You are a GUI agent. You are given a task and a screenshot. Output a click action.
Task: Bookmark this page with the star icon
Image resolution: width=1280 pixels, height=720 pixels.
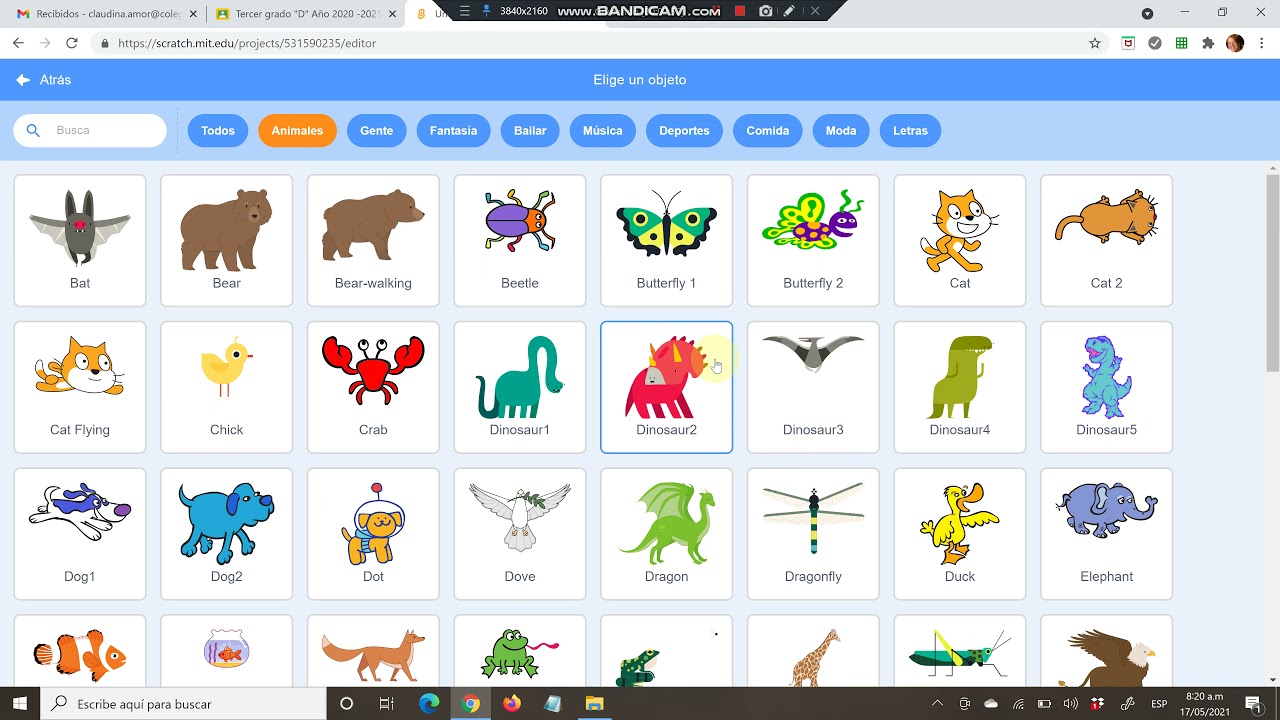pos(1095,43)
